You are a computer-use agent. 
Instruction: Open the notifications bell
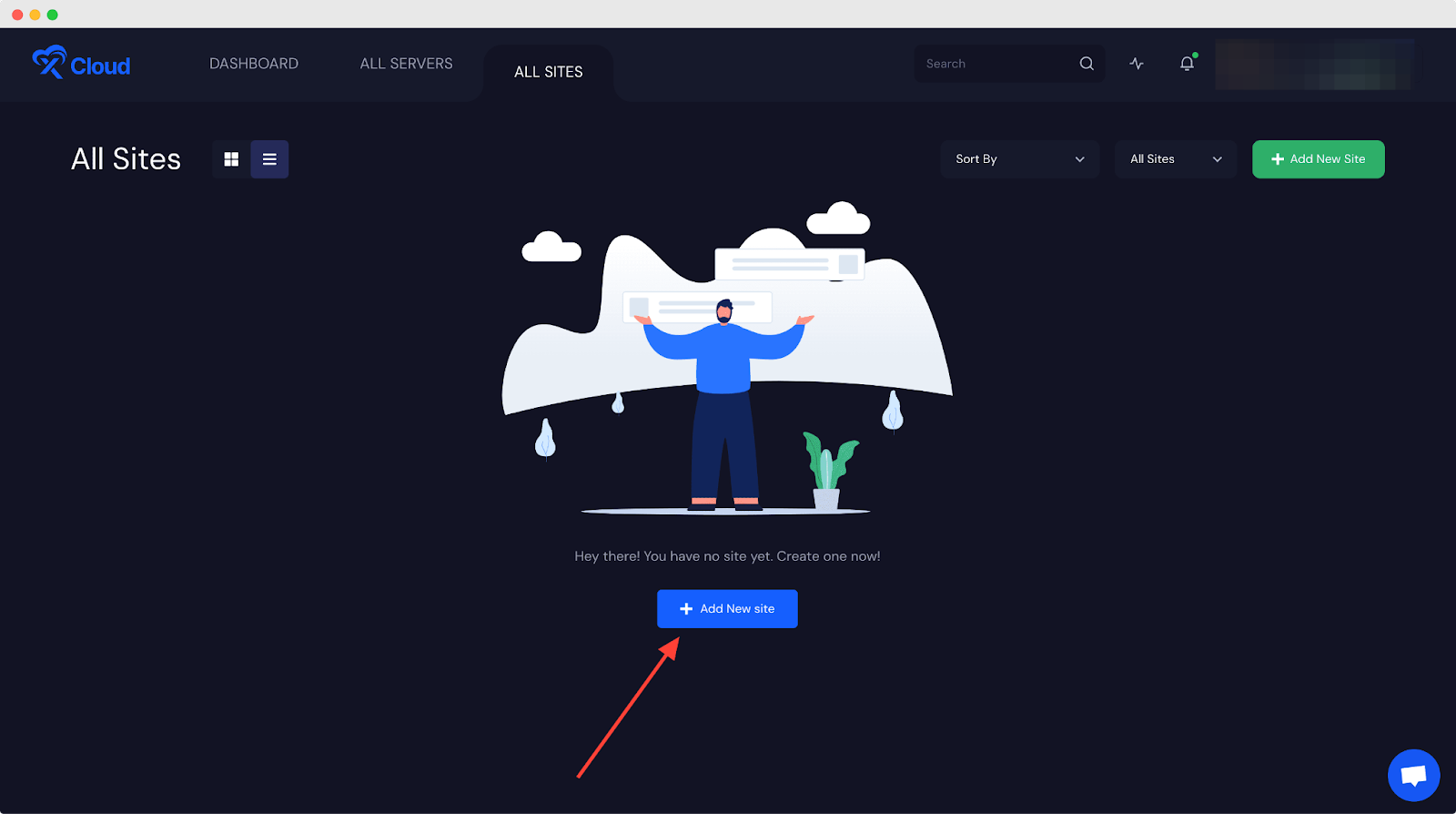(x=1187, y=64)
